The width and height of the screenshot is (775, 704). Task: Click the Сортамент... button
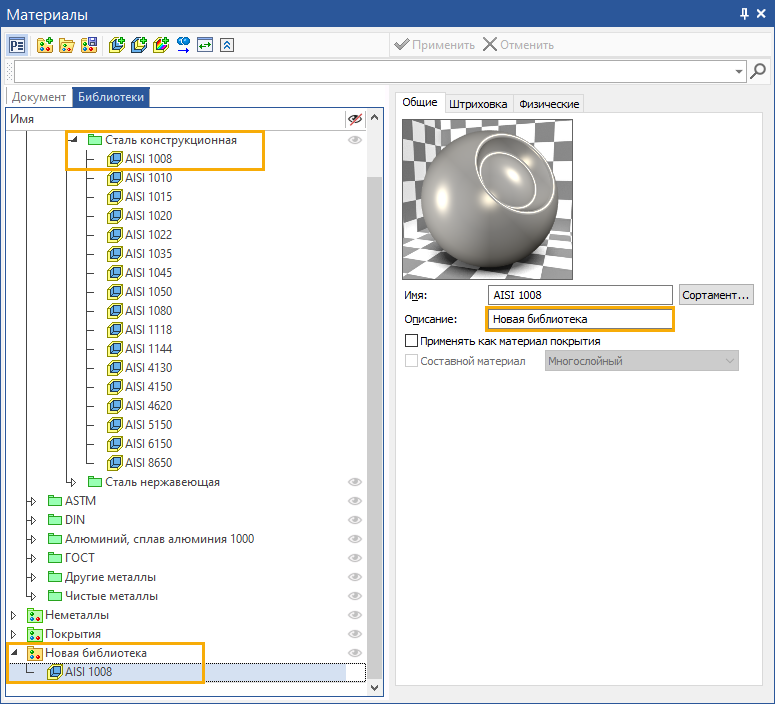click(715, 295)
